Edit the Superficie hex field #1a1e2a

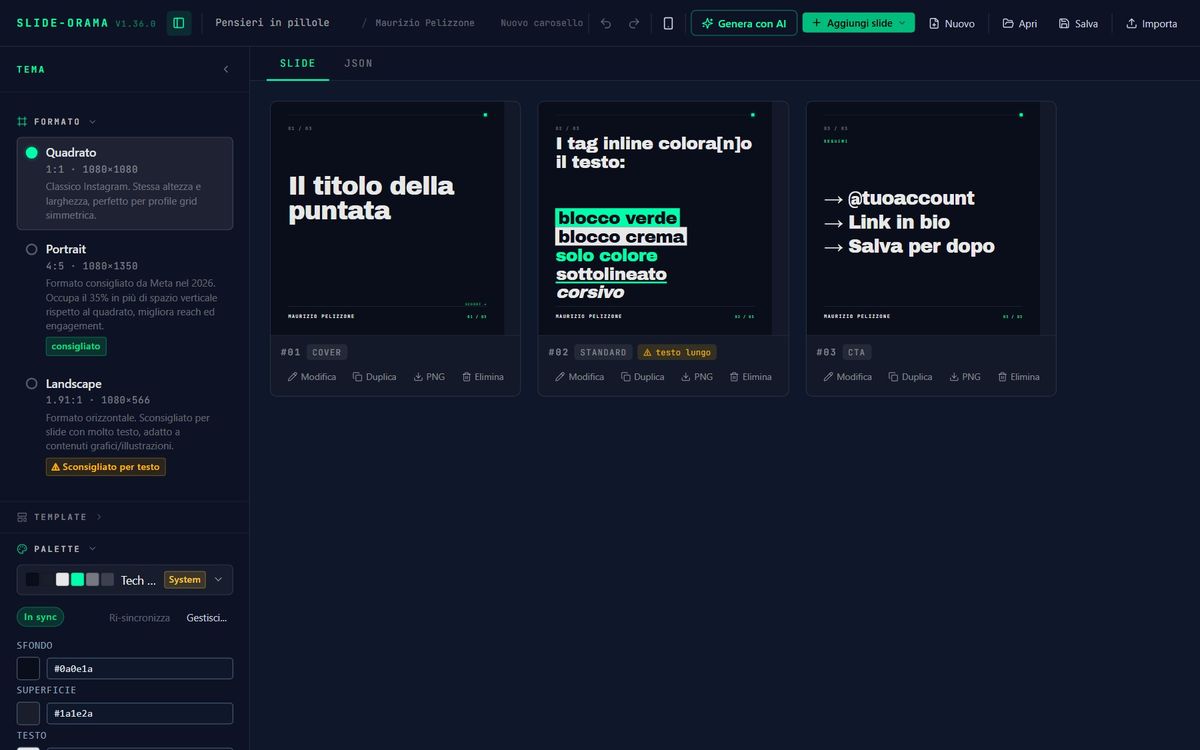pos(140,713)
